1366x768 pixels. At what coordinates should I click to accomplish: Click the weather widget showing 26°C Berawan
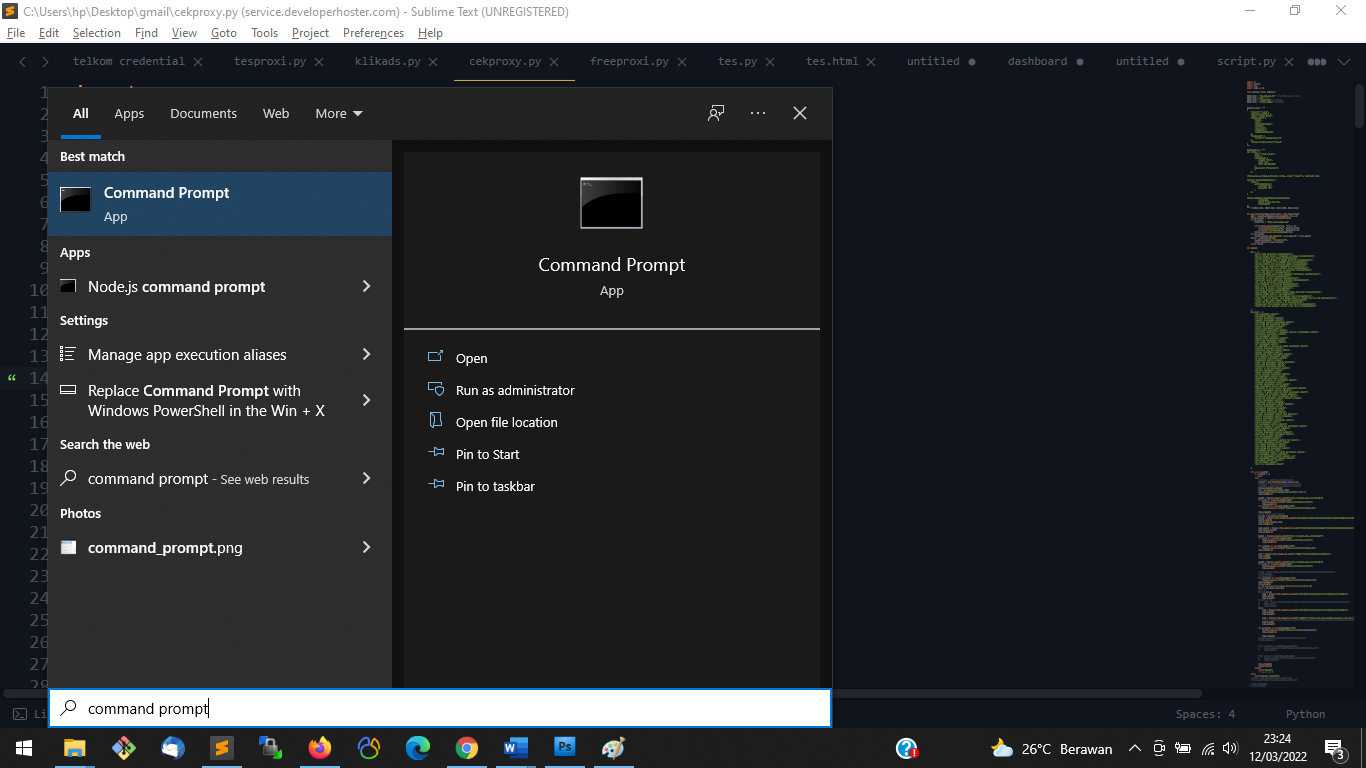[x=1051, y=748]
